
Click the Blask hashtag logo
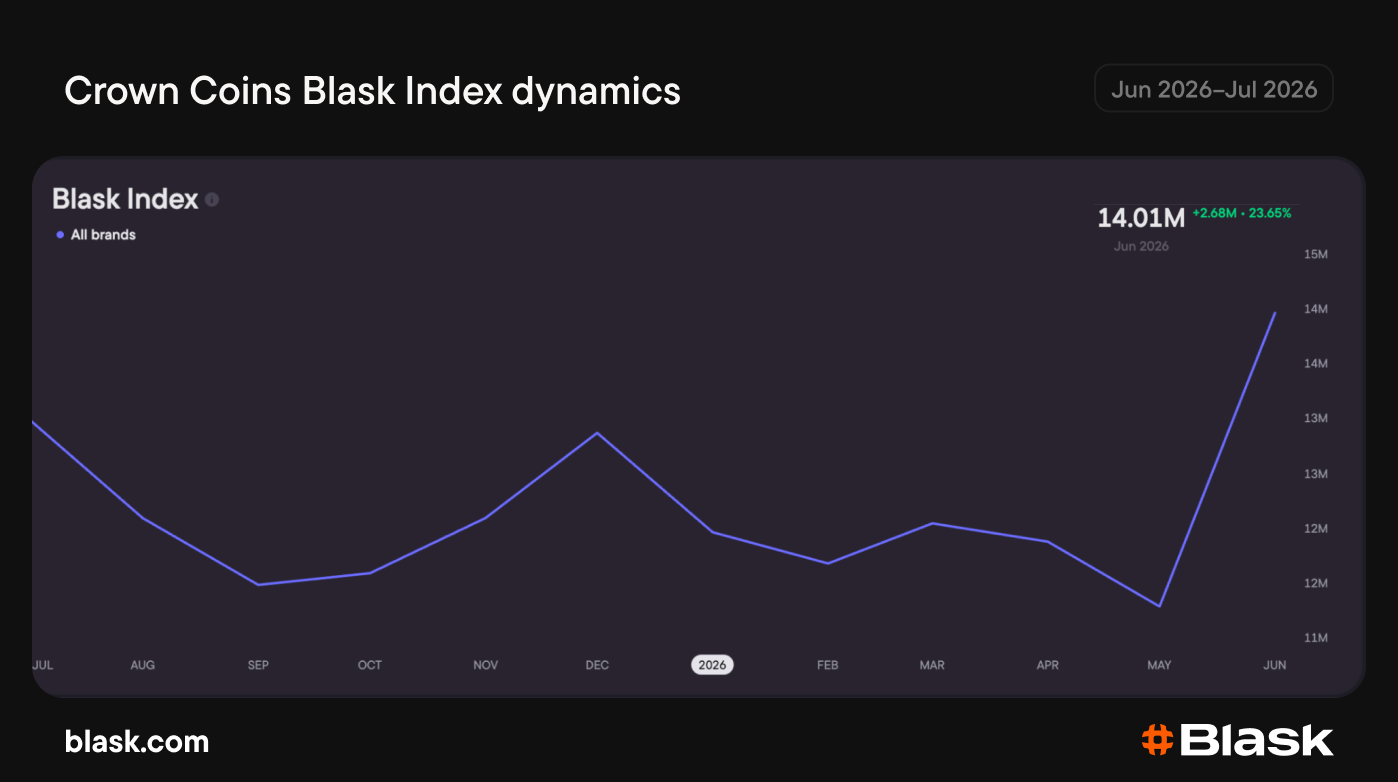pos(1237,740)
